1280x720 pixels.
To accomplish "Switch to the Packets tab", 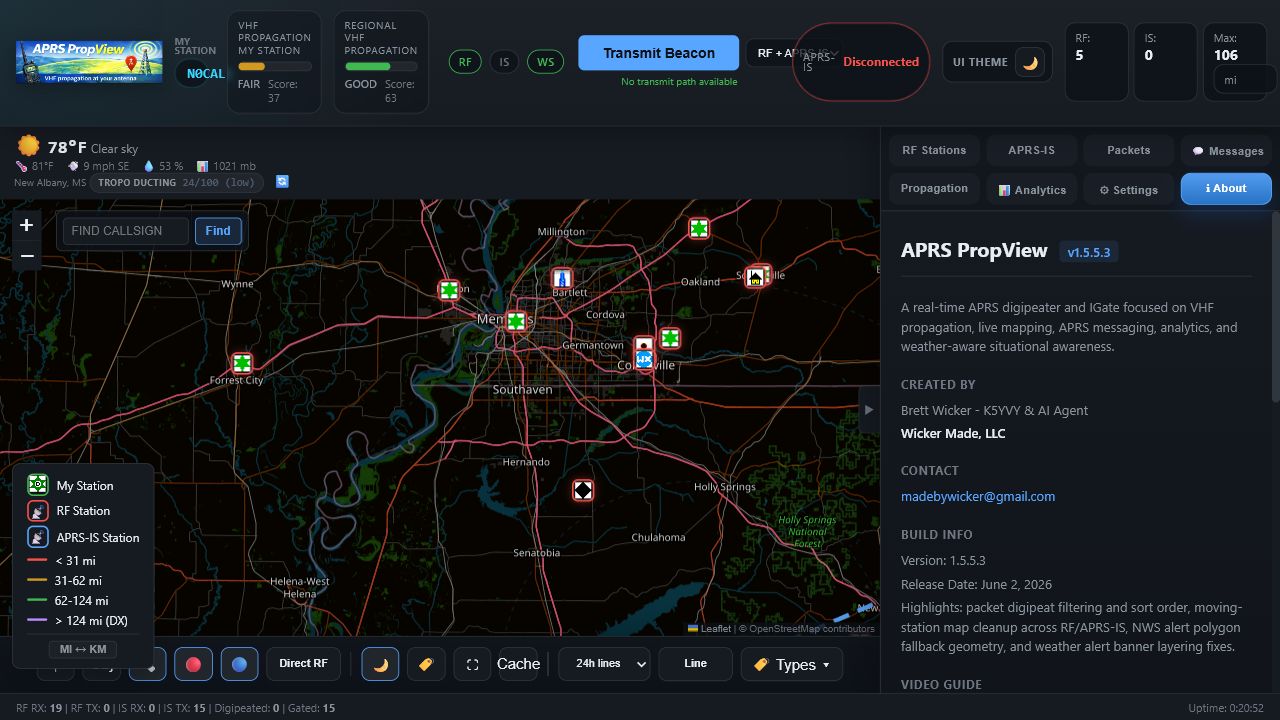I will tap(1128, 150).
